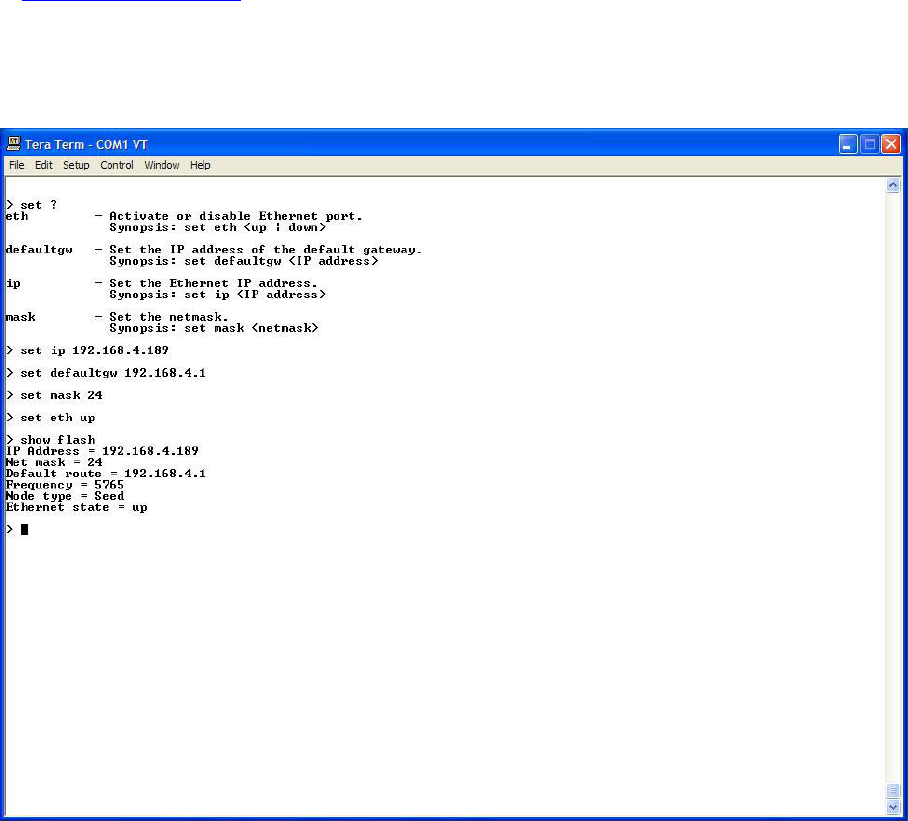Viewport: 908px width, 821px height.
Task: Open the Edit menu
Action: [43, 166]
